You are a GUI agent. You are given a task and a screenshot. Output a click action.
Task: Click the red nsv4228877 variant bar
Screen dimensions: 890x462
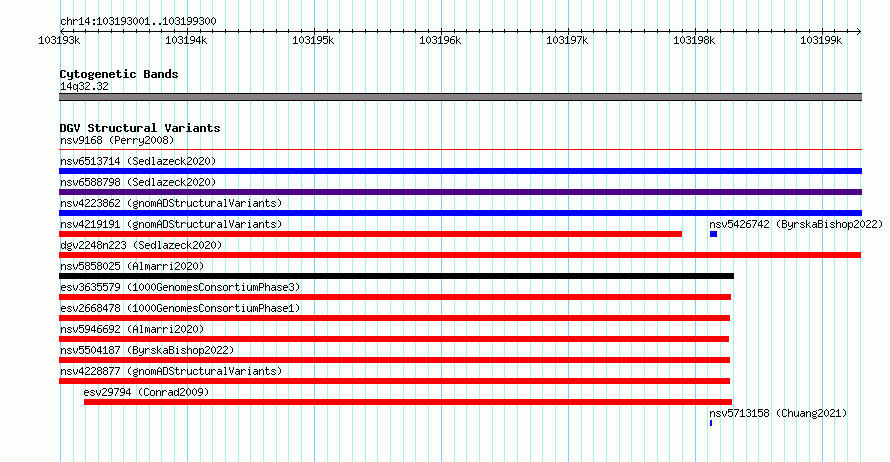[x=394, y=381]
